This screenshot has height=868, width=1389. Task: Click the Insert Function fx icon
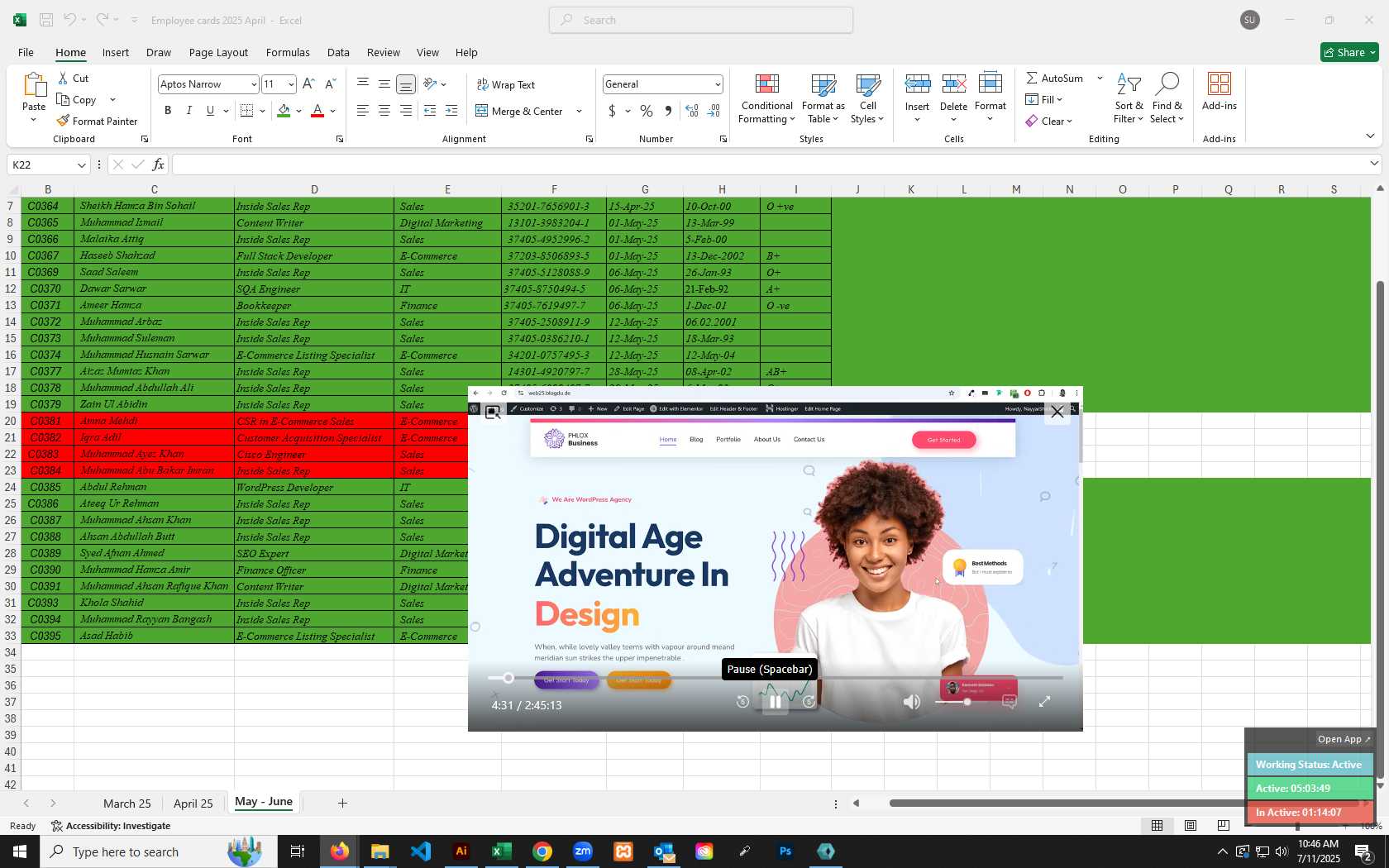click(x=158, y=165)
